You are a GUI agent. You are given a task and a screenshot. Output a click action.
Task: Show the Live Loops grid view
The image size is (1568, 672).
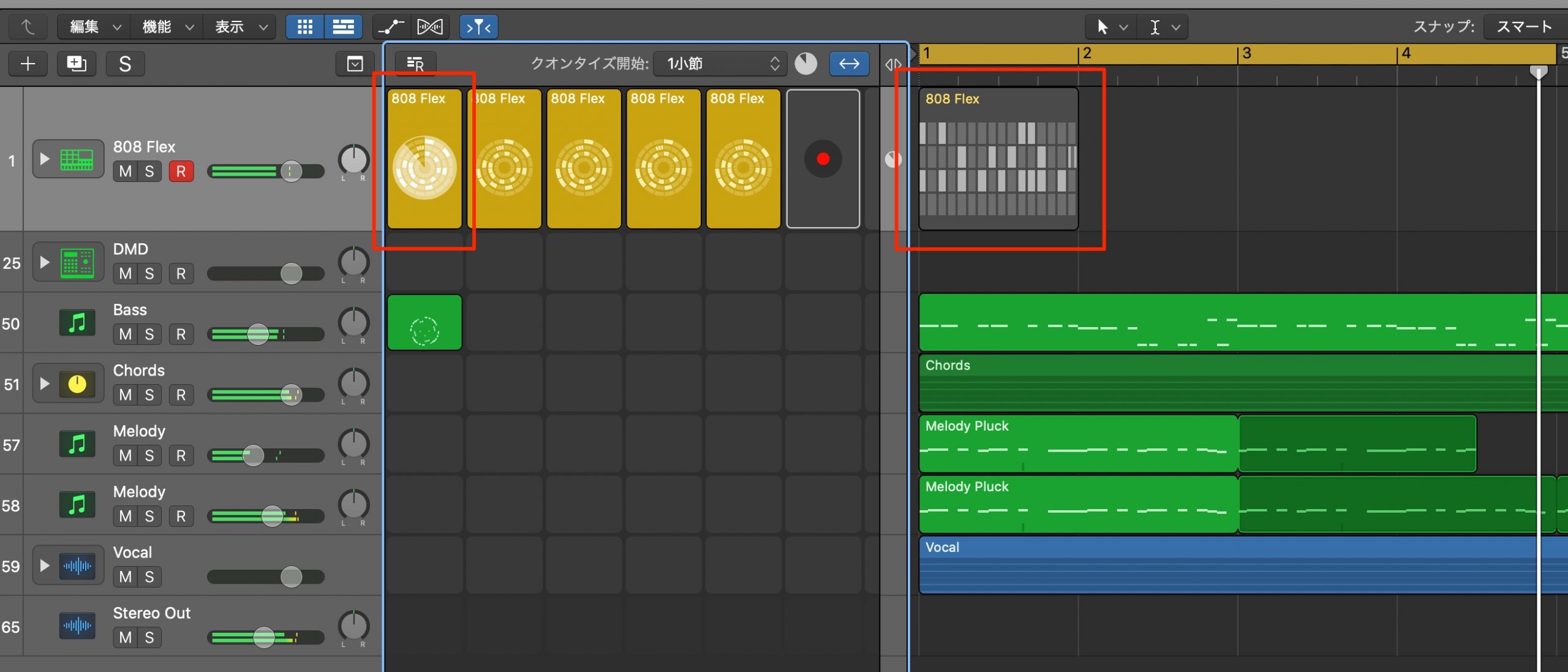click(x=305, y=27)
